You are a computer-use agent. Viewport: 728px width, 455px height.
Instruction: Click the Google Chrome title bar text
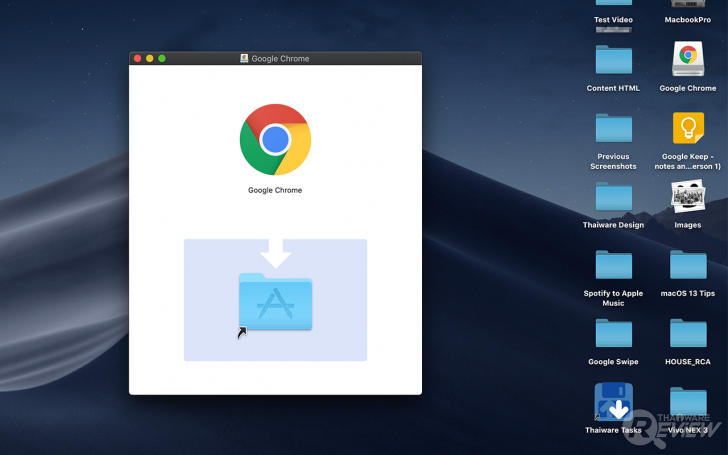click(x=280, y=58)
